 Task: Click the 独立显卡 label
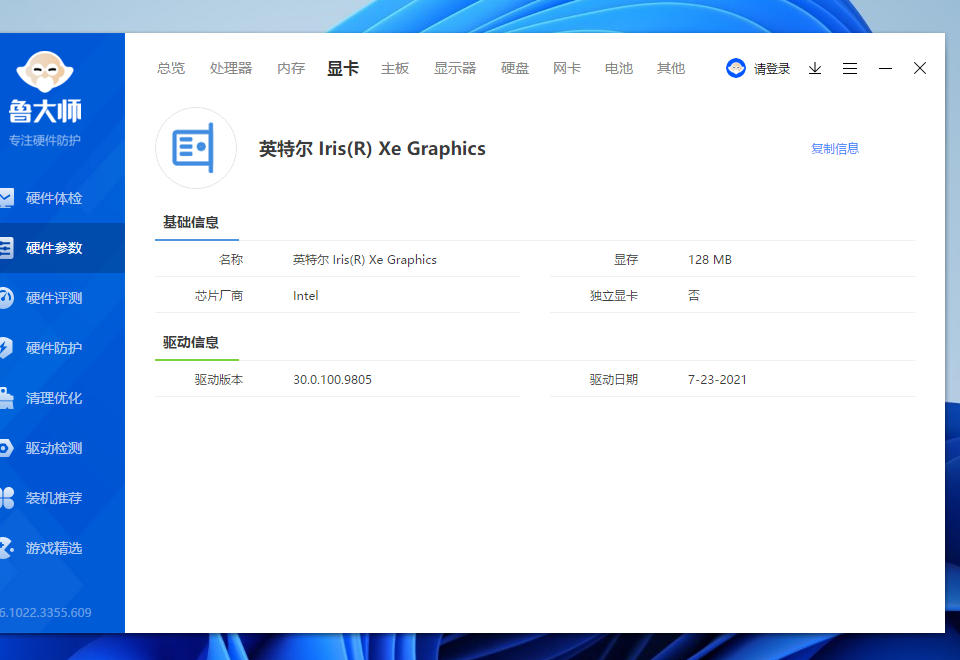[x=613, y=296]
